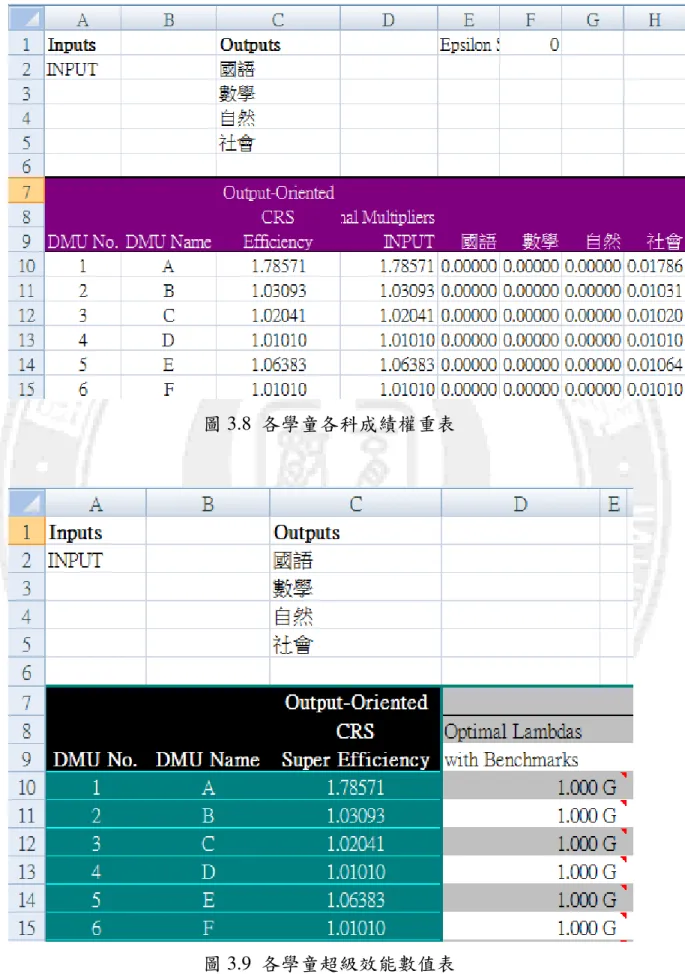This screenshot has height=974, width=685.
Task: Click the red comment marker on DMU A's lambda cell
Action: [624, 775]
